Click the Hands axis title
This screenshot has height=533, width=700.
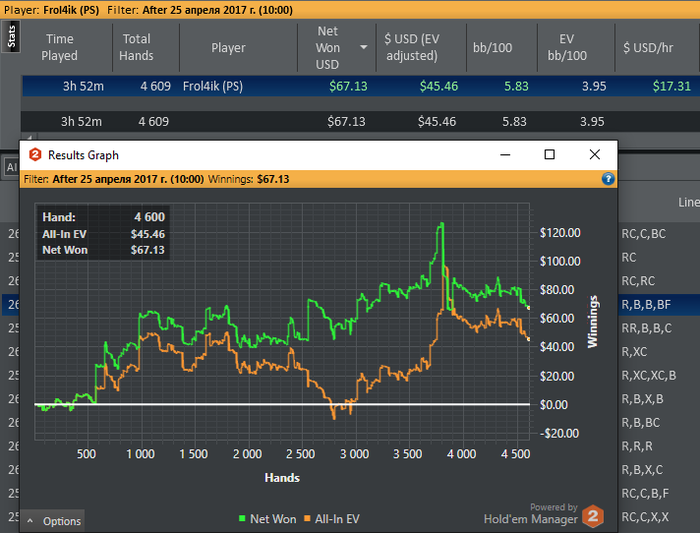click(x=282, y=478)
